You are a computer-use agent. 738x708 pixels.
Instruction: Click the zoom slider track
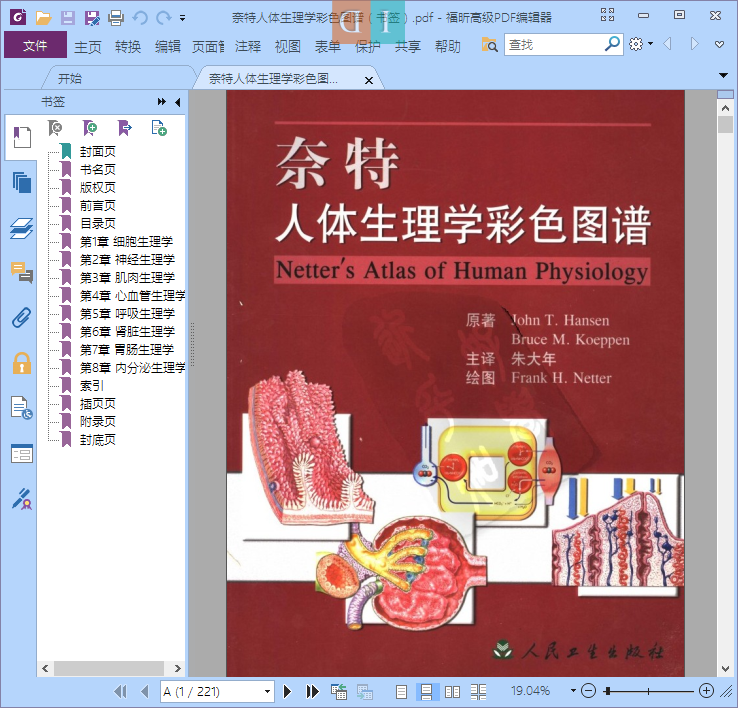coord(648,691)
